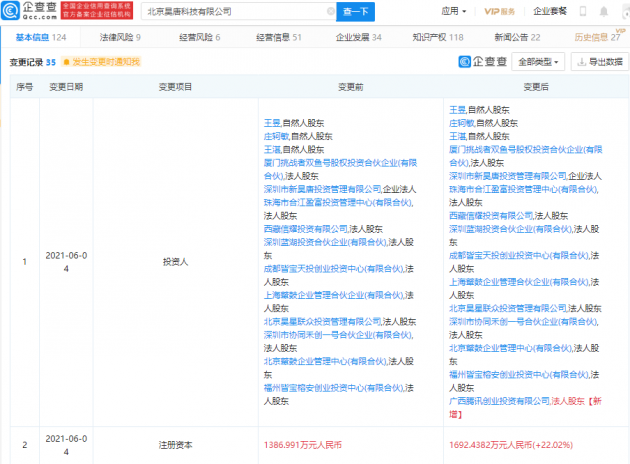Open 王昱 link in 变更前 column

pos(272,123)
